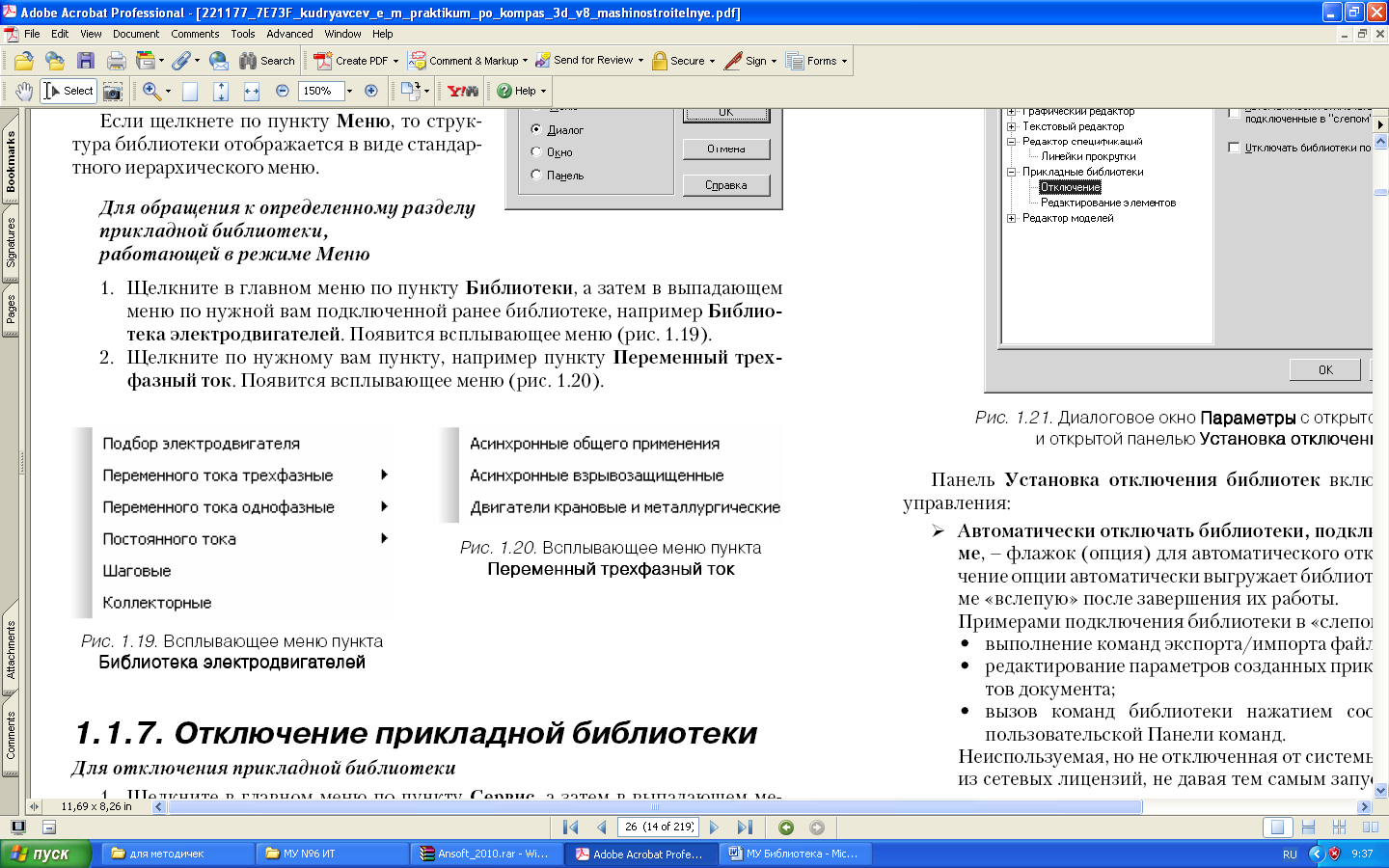This screenshot has width=1389, height=868.
Task: Click the Open file folder icon
Action: (24, 61)
